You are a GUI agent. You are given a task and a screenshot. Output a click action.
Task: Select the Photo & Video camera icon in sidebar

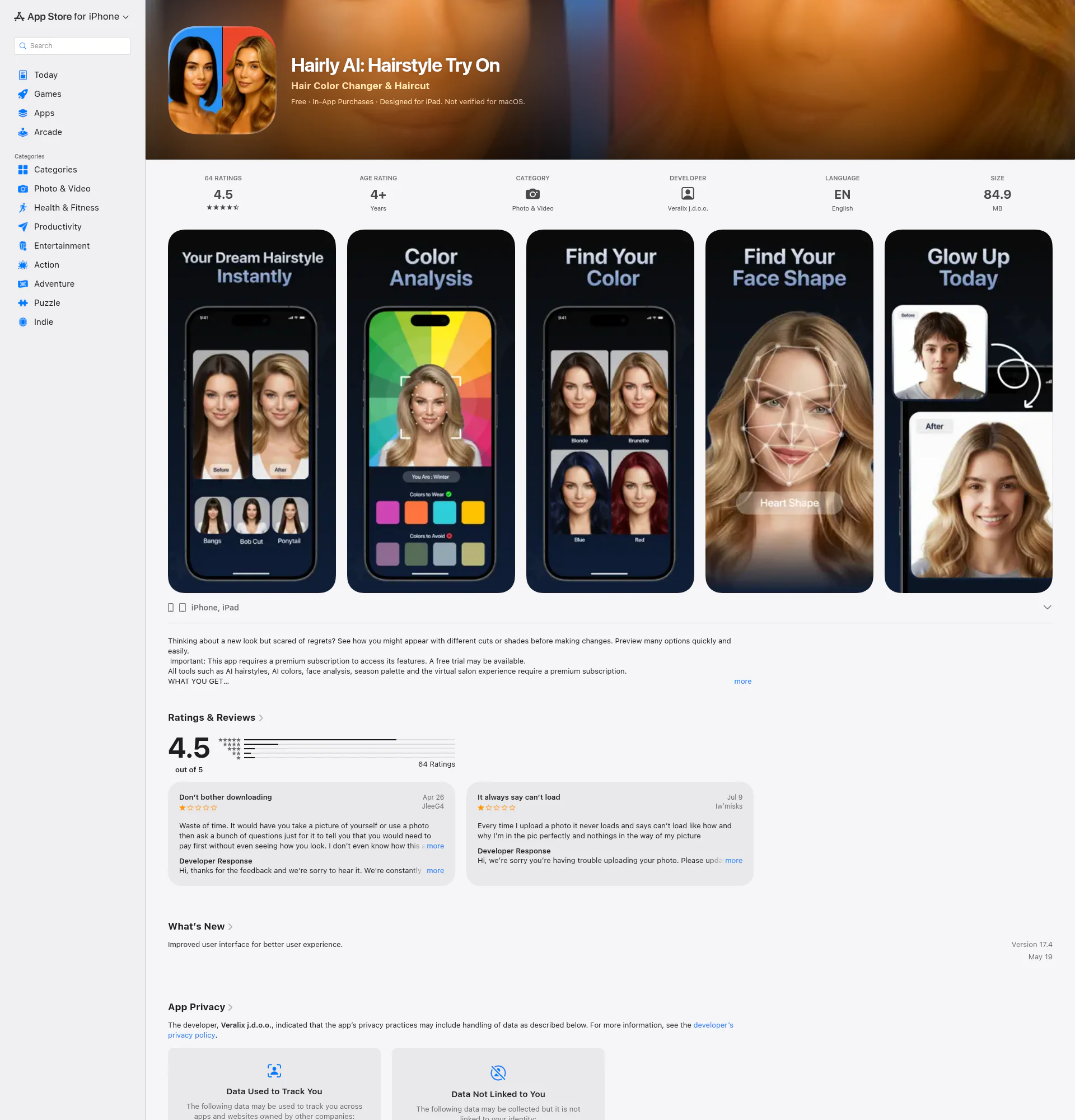(23, 189)
